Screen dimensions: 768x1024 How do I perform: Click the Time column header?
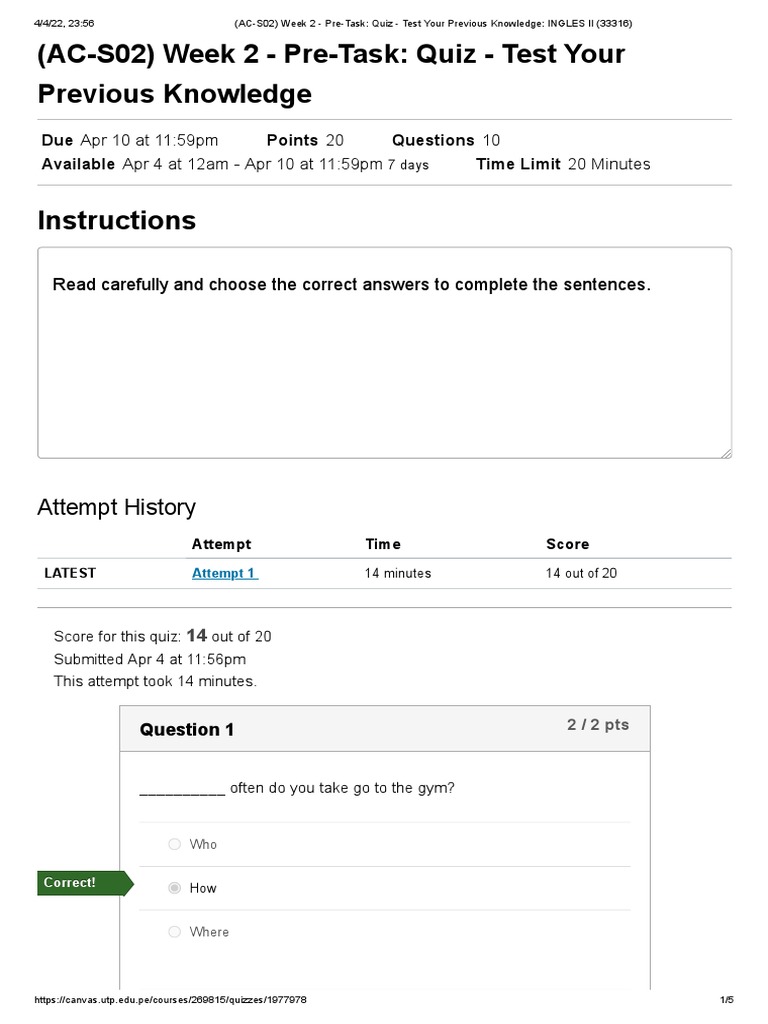383,544
